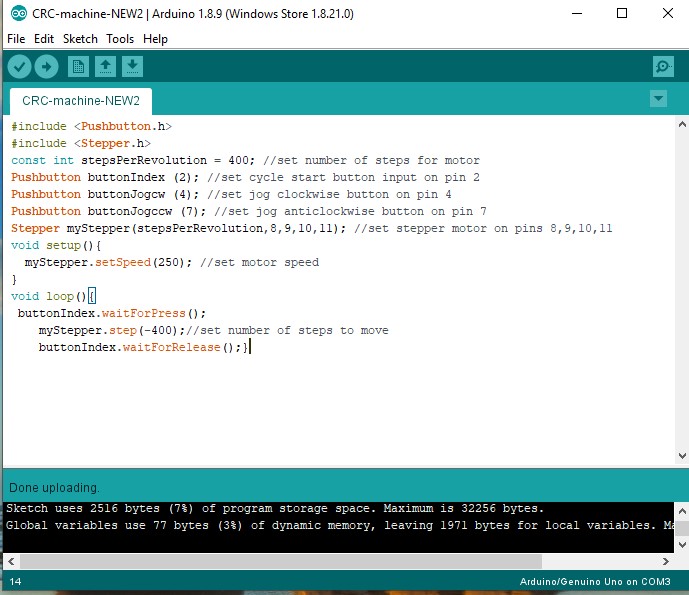Click console horizontal scrollbar left arrow

pyautogui.click(x=11, y=562)
